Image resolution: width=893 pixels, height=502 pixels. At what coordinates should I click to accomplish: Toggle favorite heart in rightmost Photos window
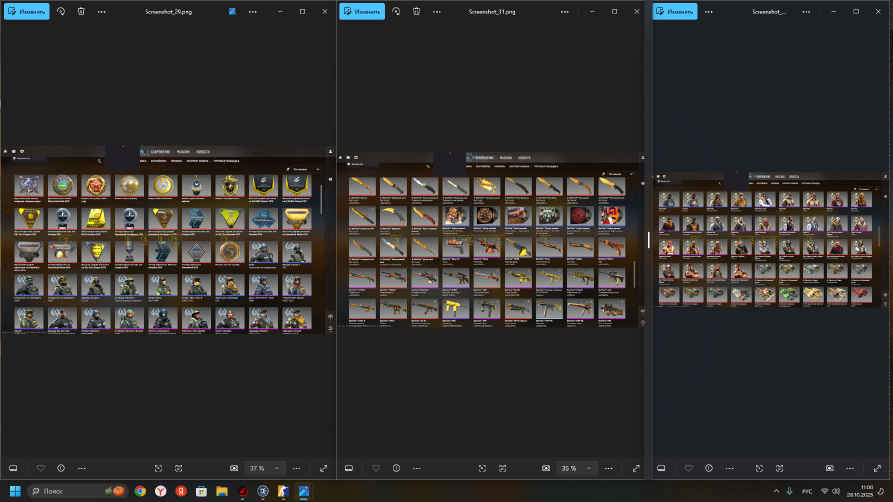coord(688,468)
